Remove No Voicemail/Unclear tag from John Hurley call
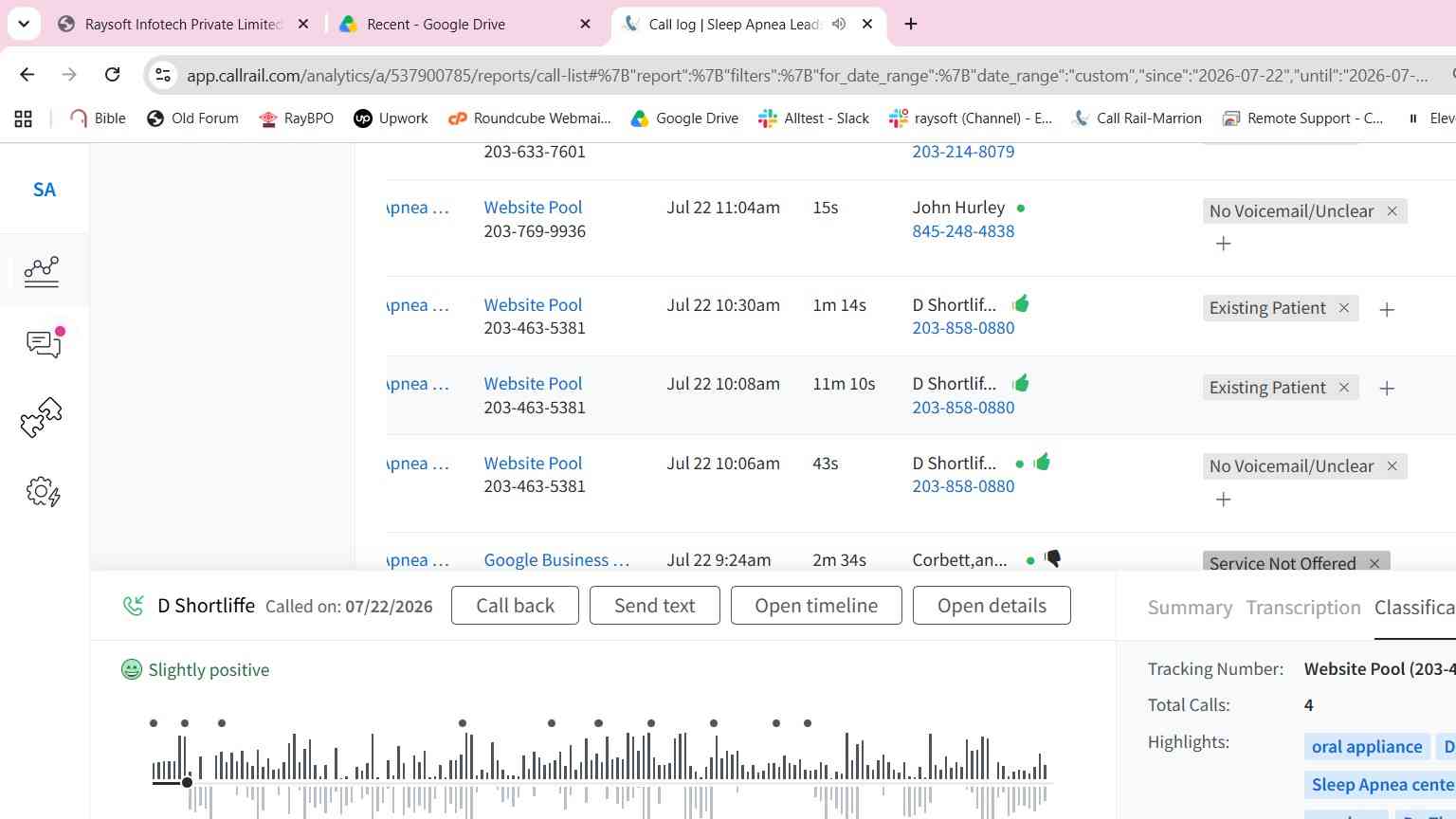Screen dimensions: 1456x819 (1392, 211)
